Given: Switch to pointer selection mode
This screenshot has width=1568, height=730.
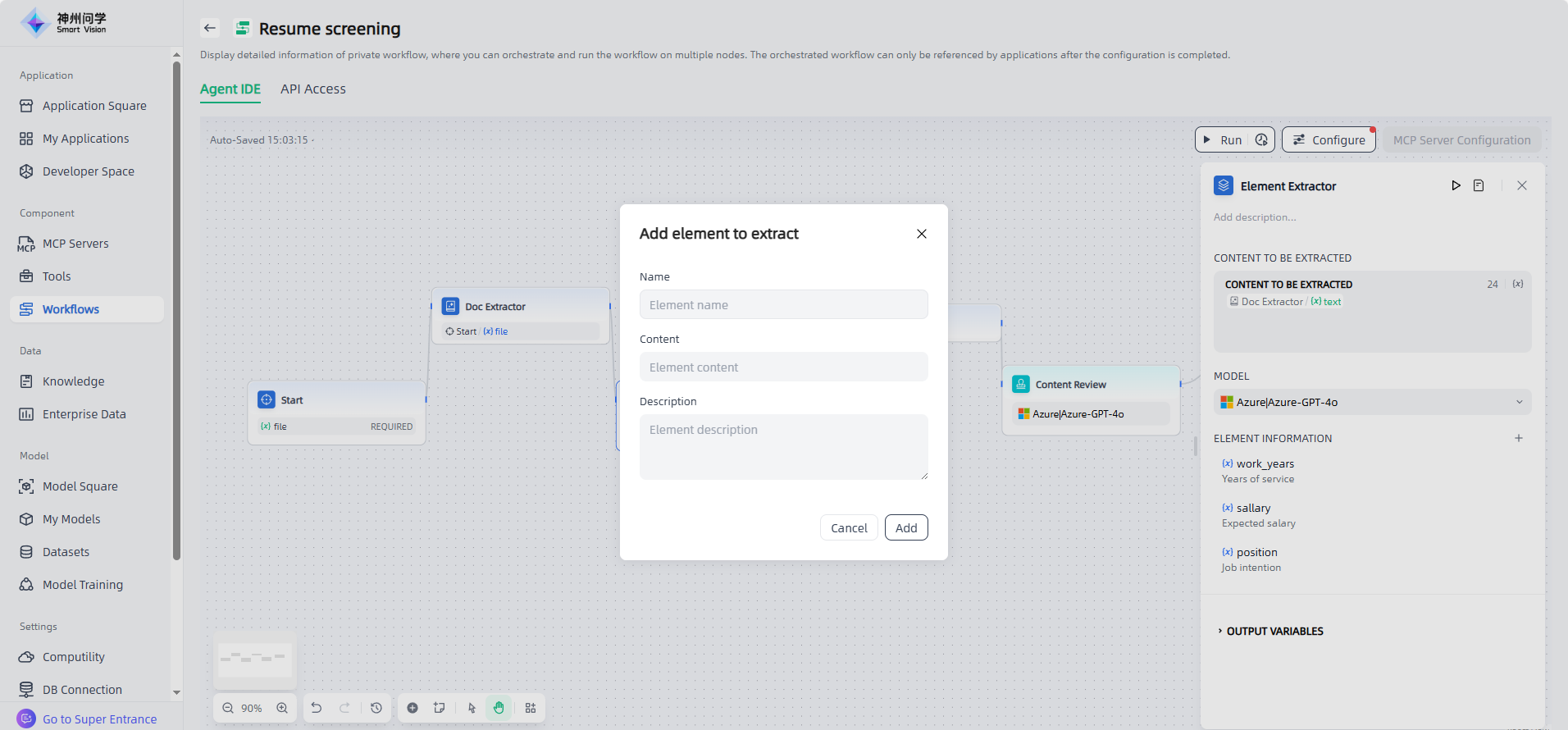Looking at the screenshot, I should click(x=472, y=708).
